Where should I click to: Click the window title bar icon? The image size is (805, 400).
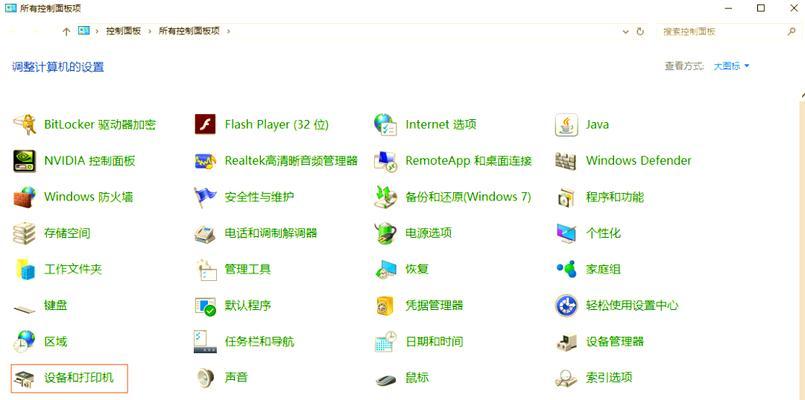pos(10,8)
